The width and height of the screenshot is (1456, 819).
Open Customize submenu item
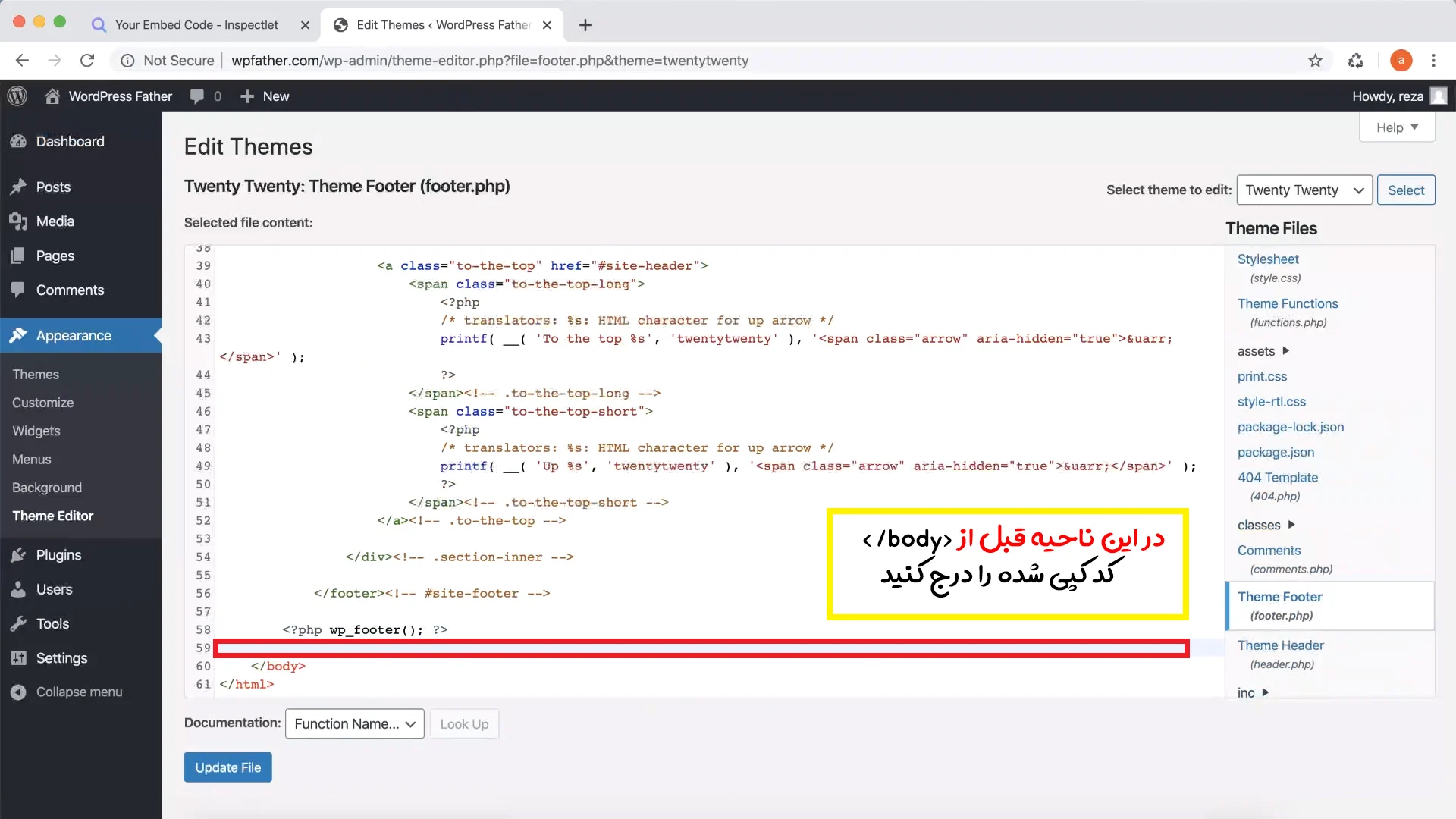(x=43, y=403)
